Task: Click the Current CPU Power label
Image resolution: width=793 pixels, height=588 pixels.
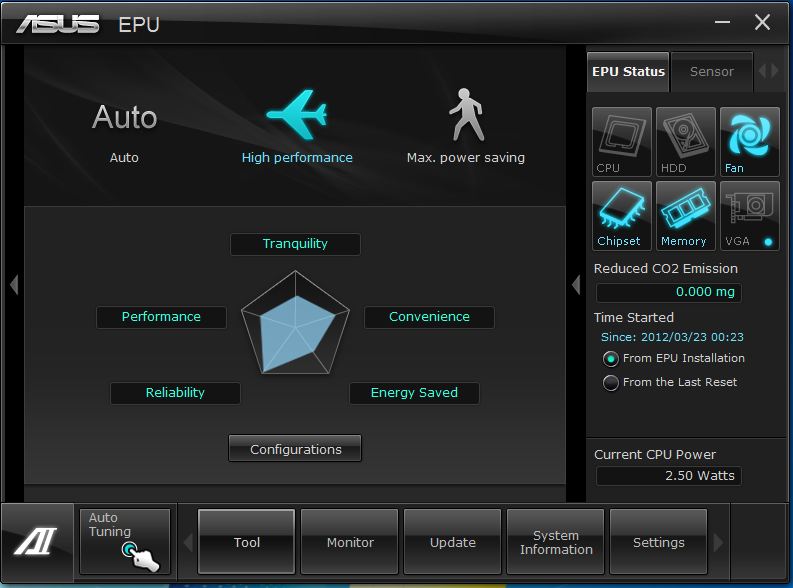Action: [655, 455]
